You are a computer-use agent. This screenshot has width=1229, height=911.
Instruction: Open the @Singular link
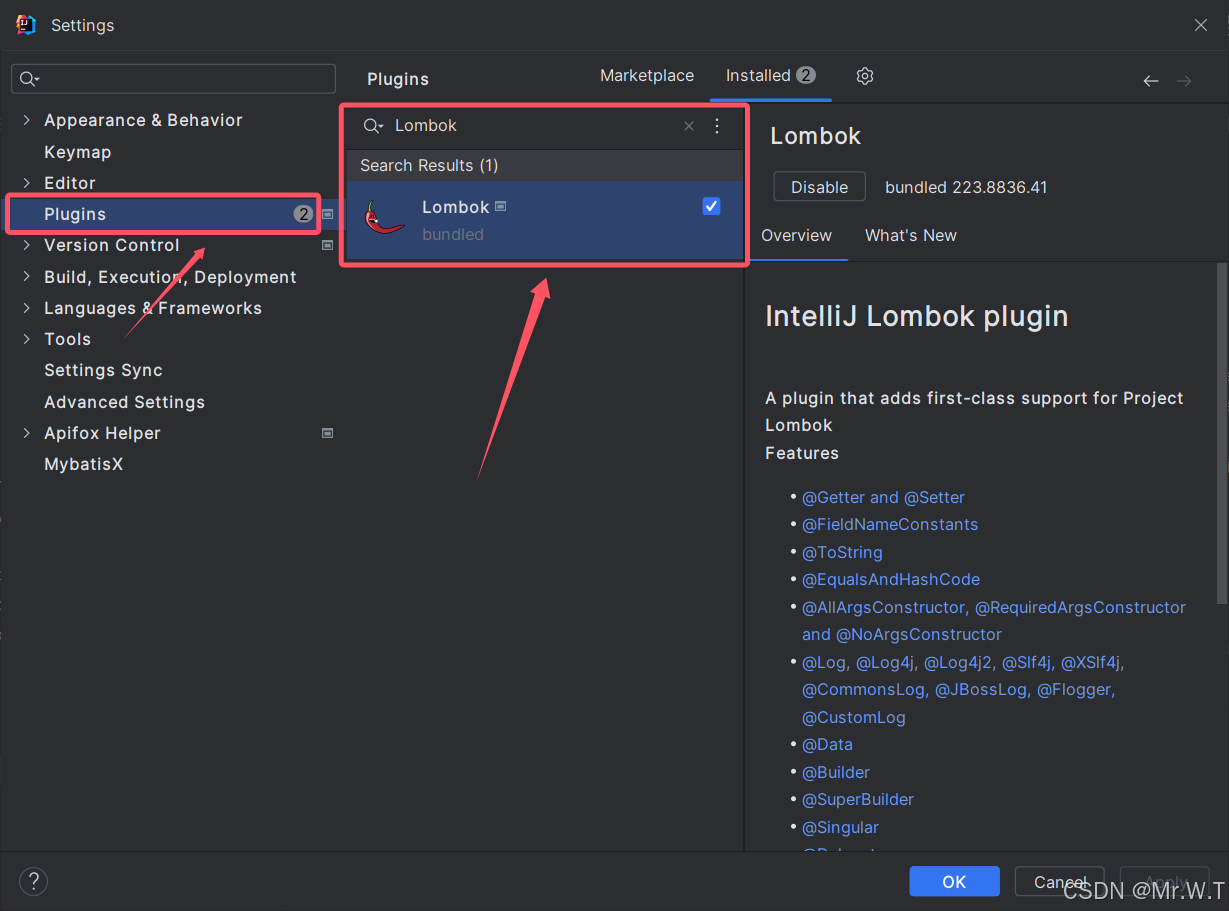coord(840,827)
